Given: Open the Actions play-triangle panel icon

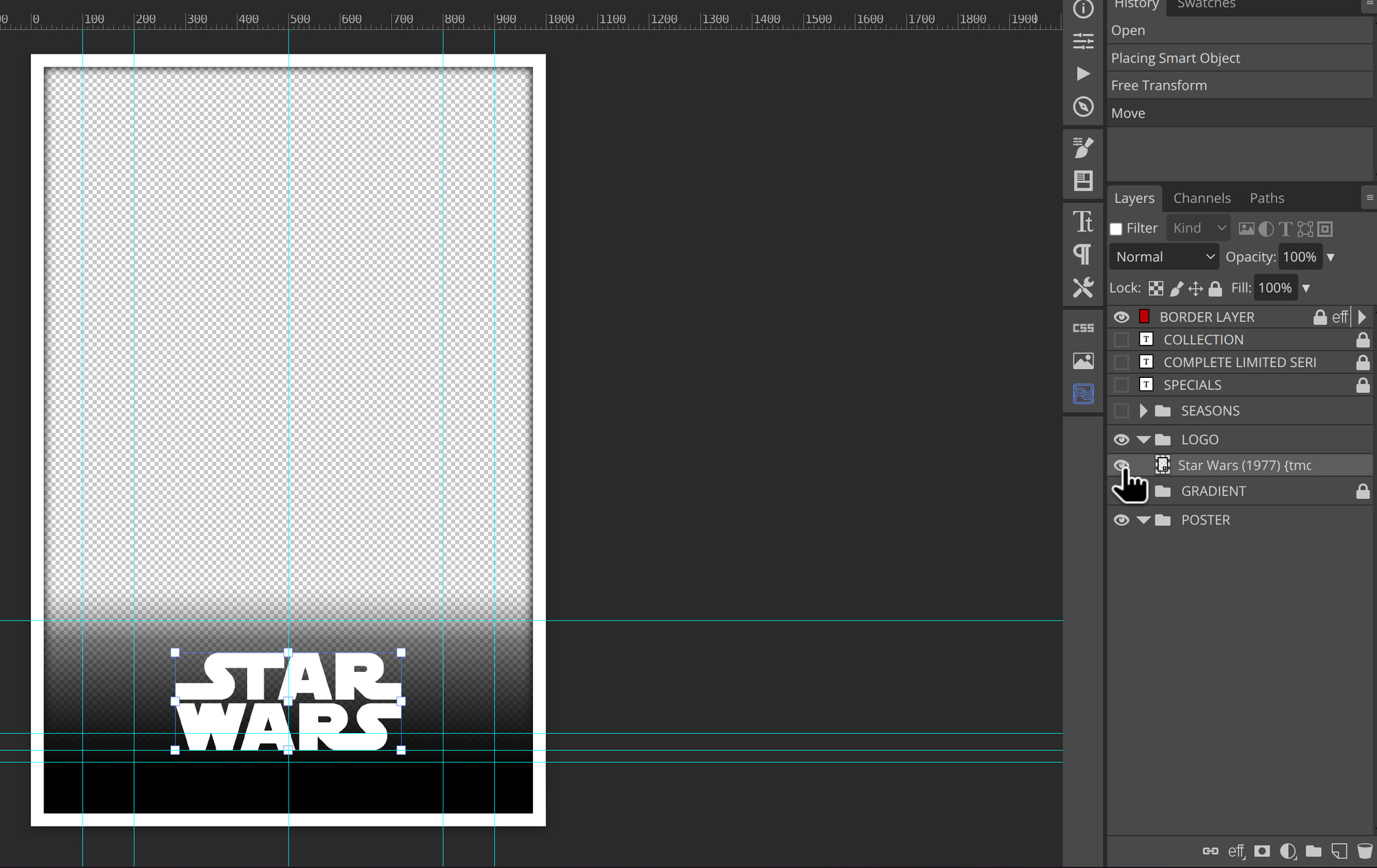Looking at the screenshot, I should pos(1083,74).
